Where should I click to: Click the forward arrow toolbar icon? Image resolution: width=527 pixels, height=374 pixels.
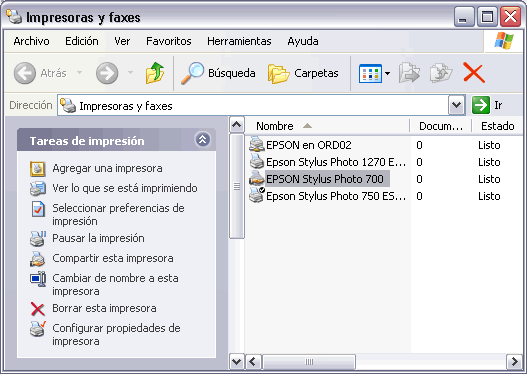(107, 73)
